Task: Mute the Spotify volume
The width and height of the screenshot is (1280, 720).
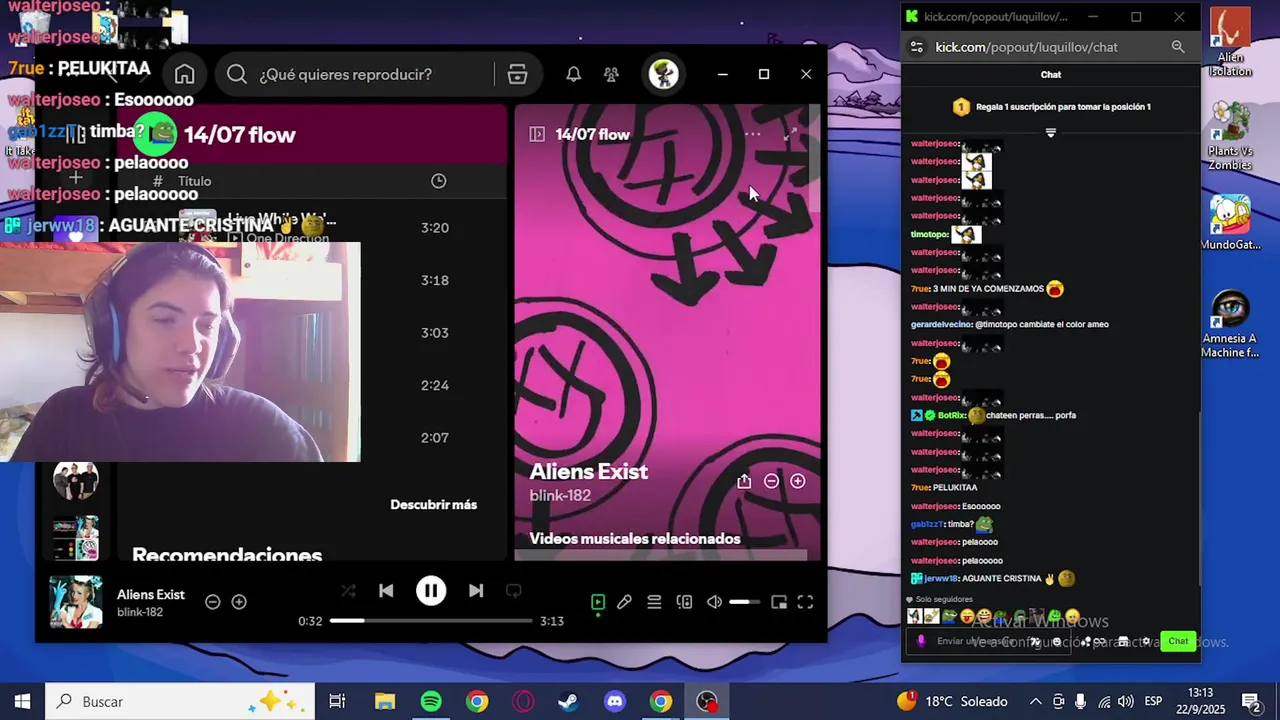Action: point(714,602)
